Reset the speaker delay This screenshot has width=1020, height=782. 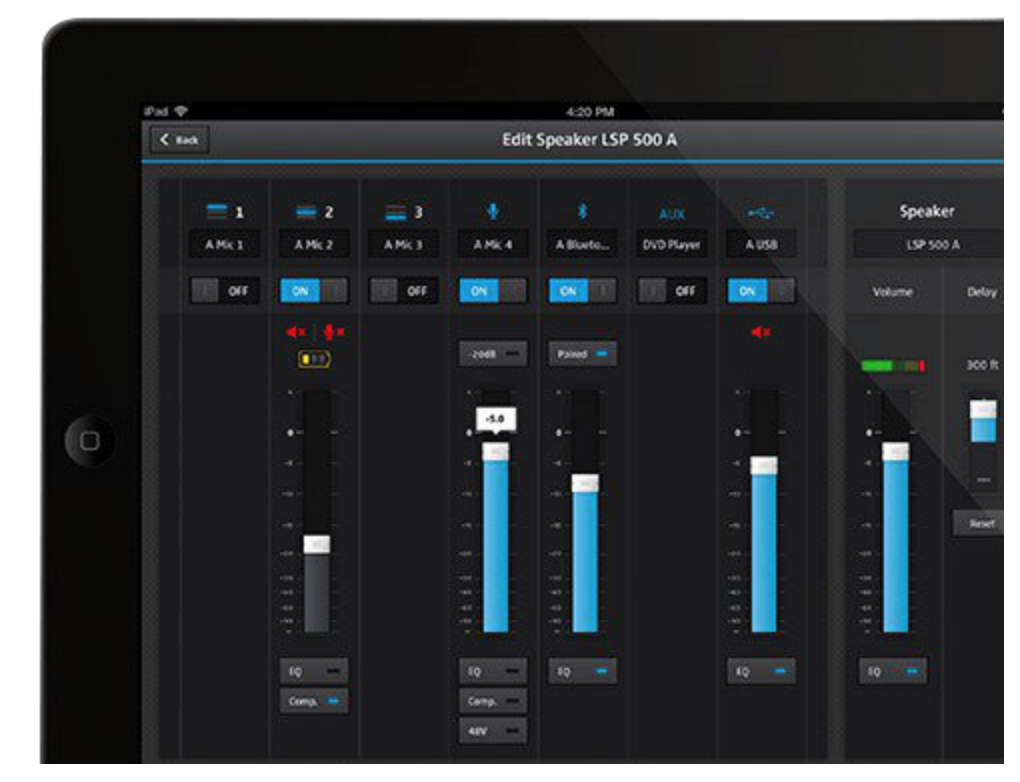979,523
